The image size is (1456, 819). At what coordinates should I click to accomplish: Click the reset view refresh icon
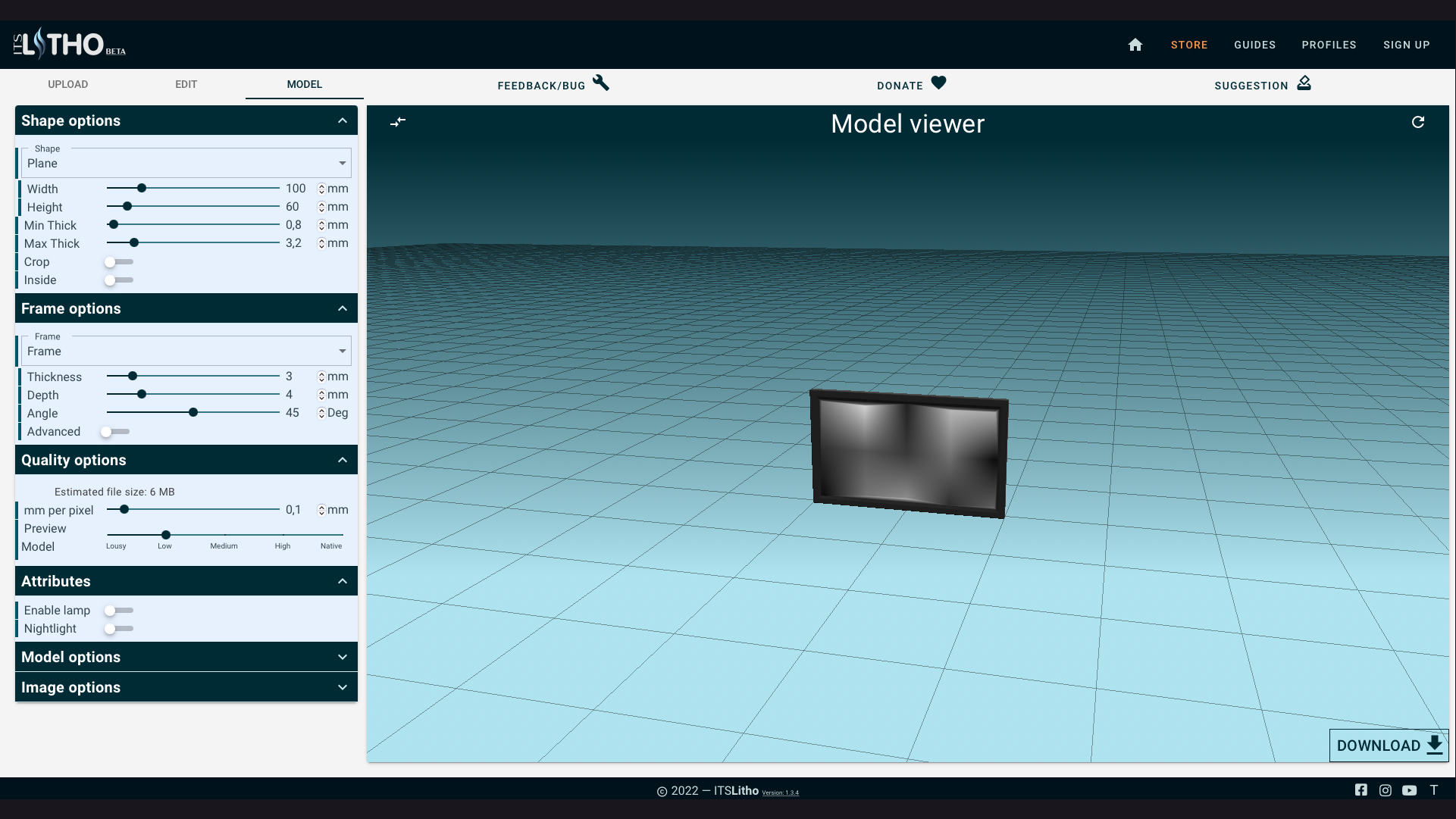tap(1417, 122)
